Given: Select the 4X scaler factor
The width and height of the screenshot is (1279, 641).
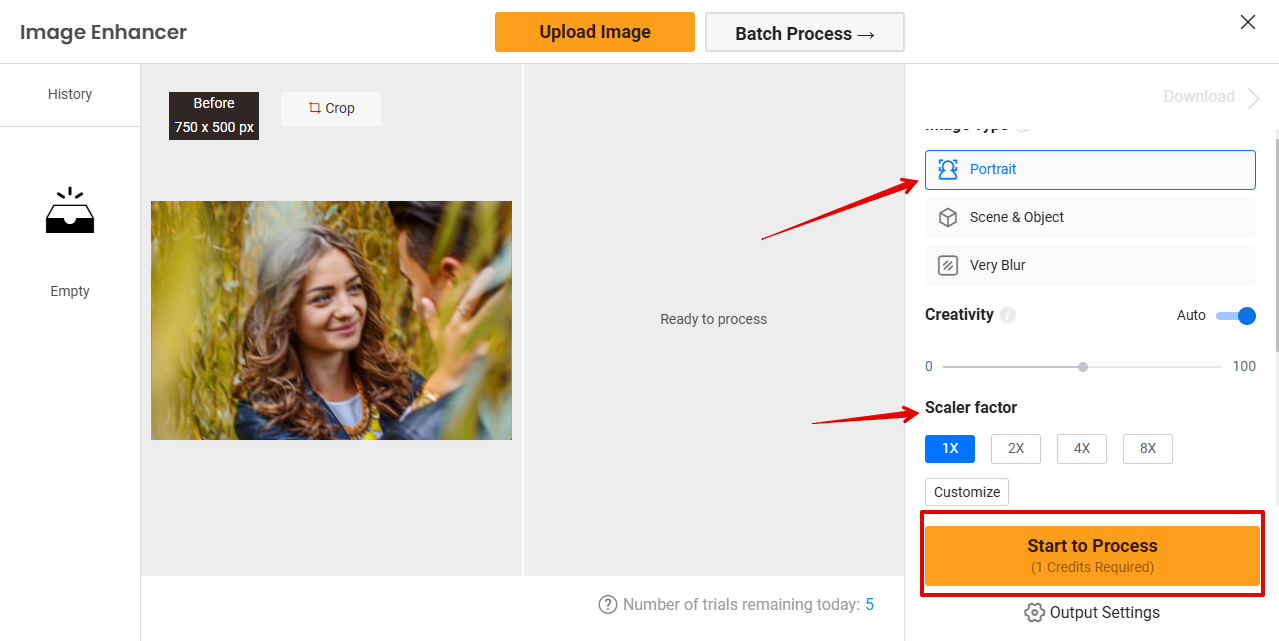Looking at the screenshot, I should 1081,448.
